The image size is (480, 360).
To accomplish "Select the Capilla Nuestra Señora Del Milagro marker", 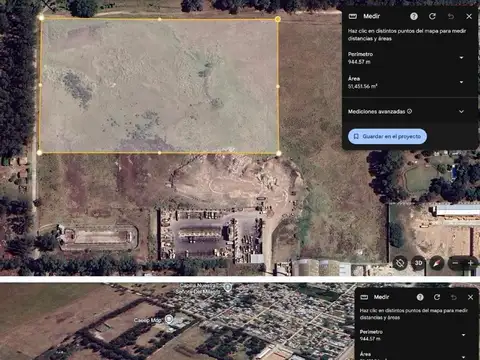I will pos(228,287).
